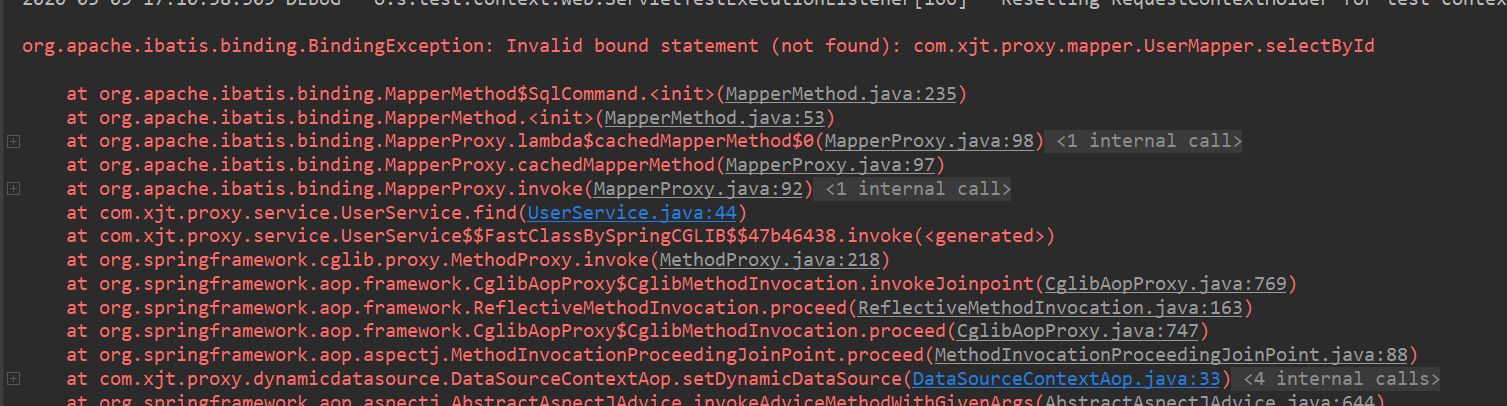Click 'ReflectiveMethodInvocation.proceed' stack frame text
Image resolution: width=1507 pixels, height=406 pixels.
660,308
